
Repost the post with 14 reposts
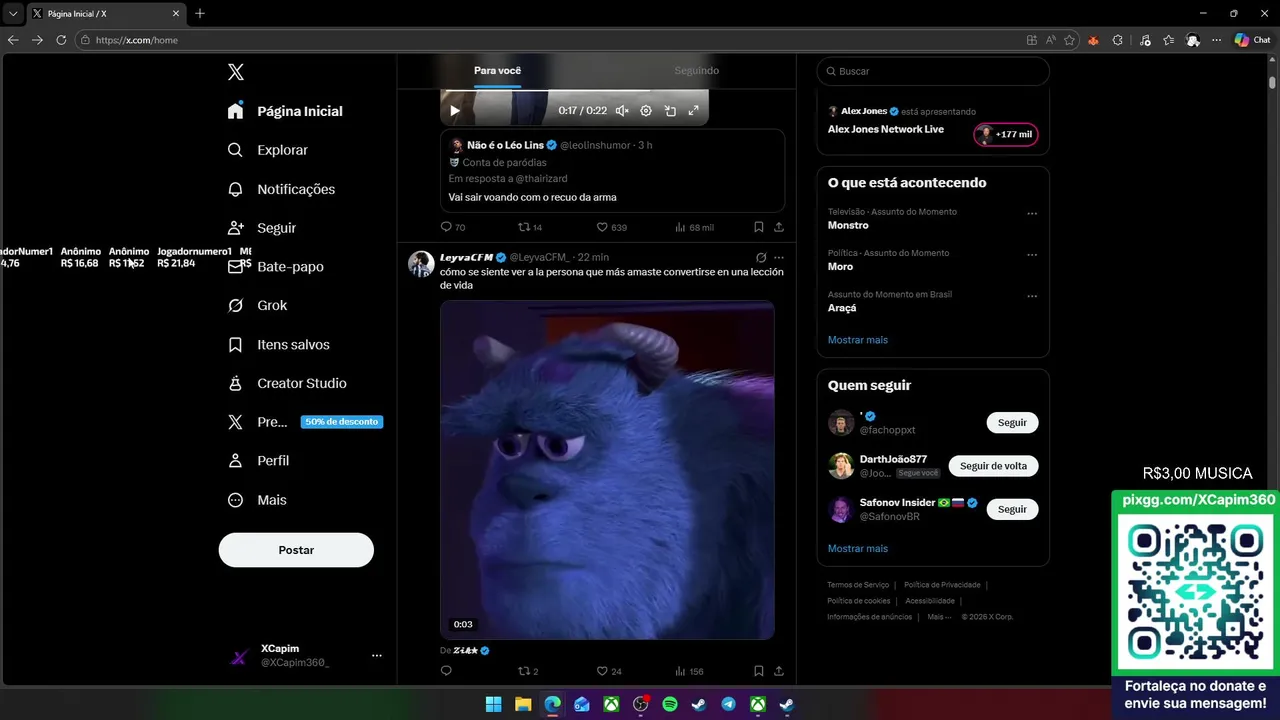click(x=530, y=228)
